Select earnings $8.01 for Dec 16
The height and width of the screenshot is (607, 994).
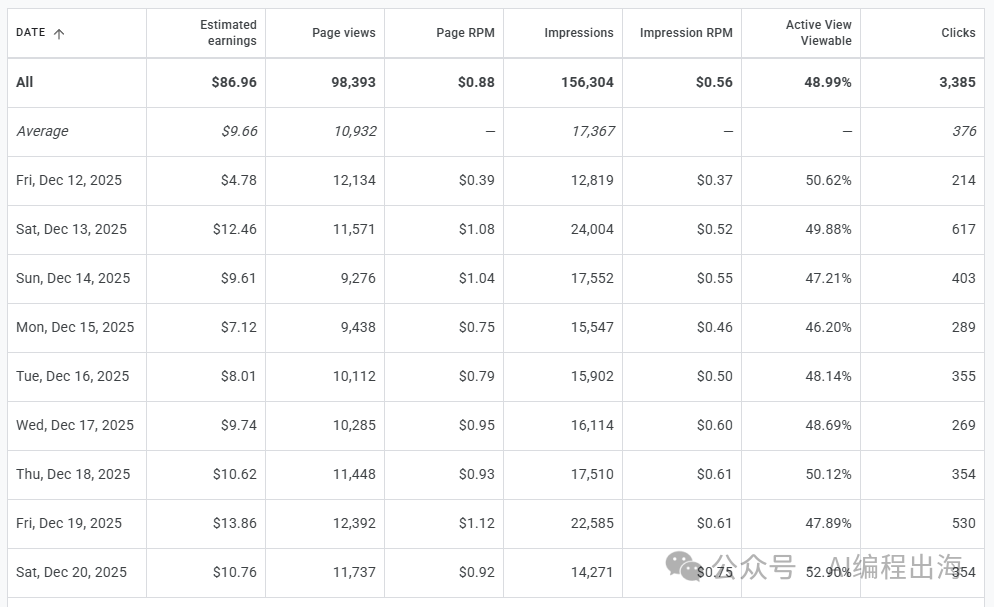238,376
